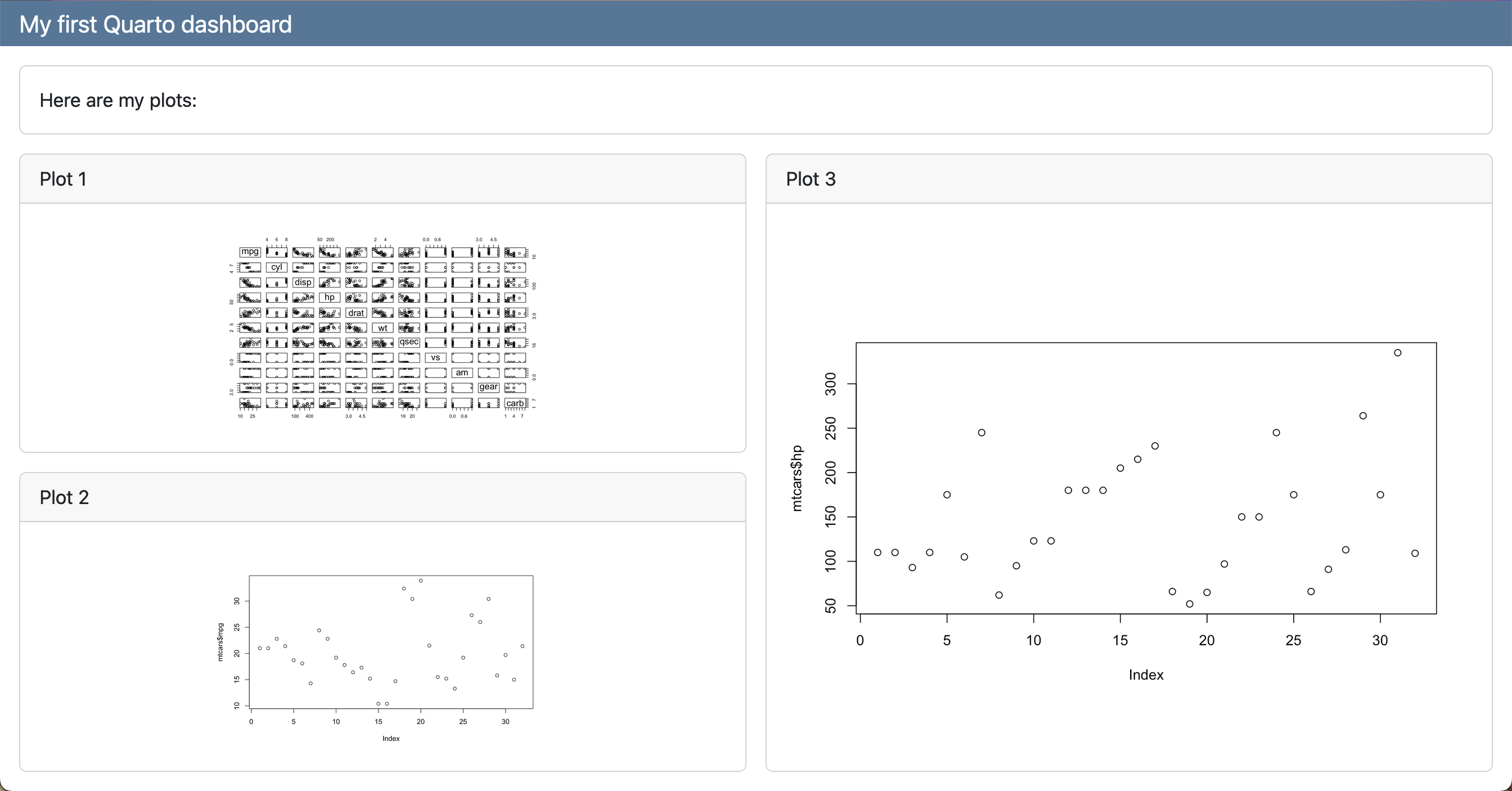Click the "hp" cell in Plot 1
The height and width of the screenshot is (791, 1512).
[x=329, y=298]
